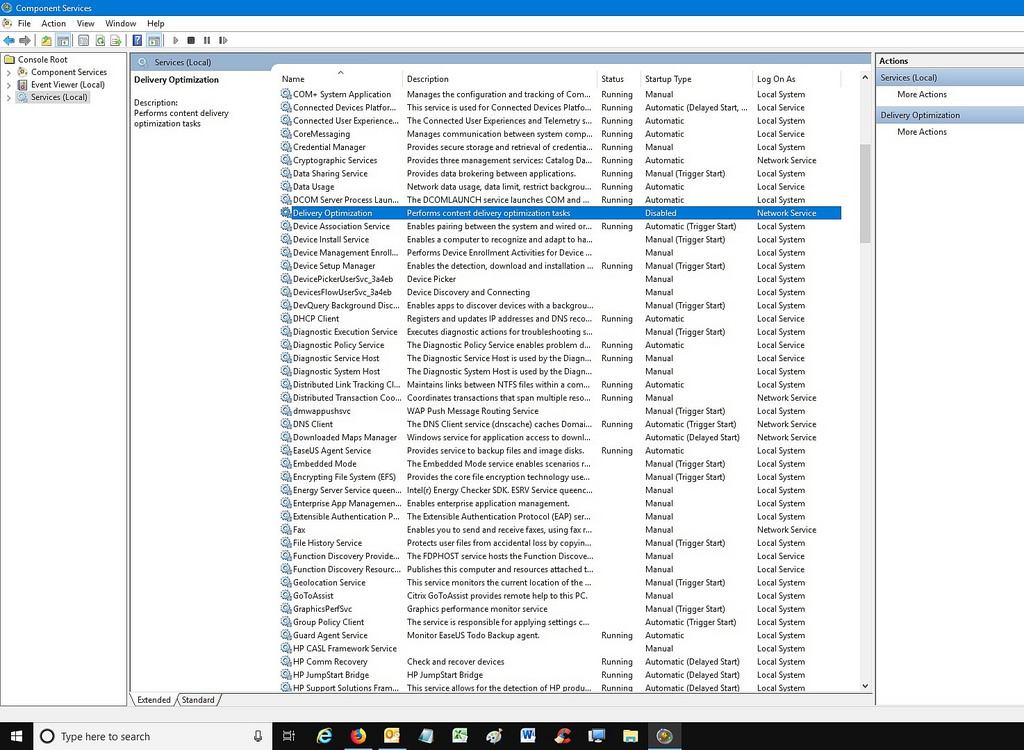Screen dimensions: 1024x750
Task: Select the Credential Manager service row
Action: click(x=560, y=147)
